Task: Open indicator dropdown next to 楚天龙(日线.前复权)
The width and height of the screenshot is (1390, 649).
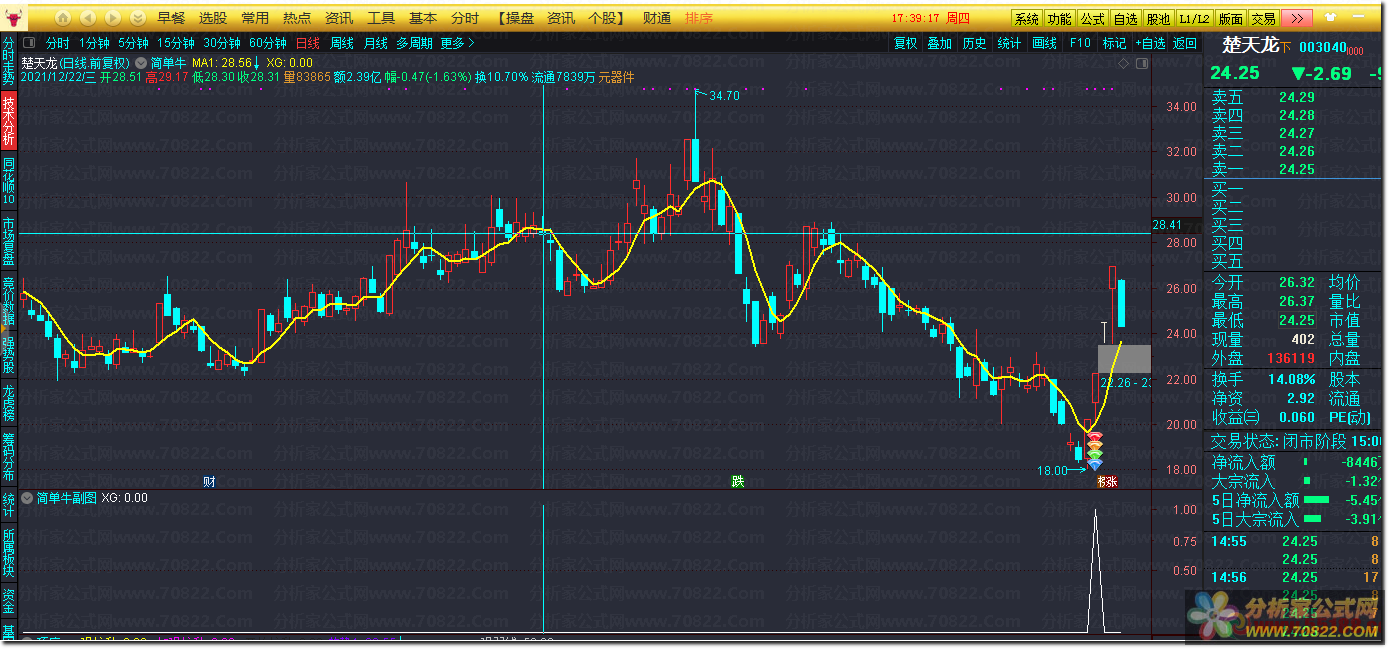Action: (x=141, y=62)
